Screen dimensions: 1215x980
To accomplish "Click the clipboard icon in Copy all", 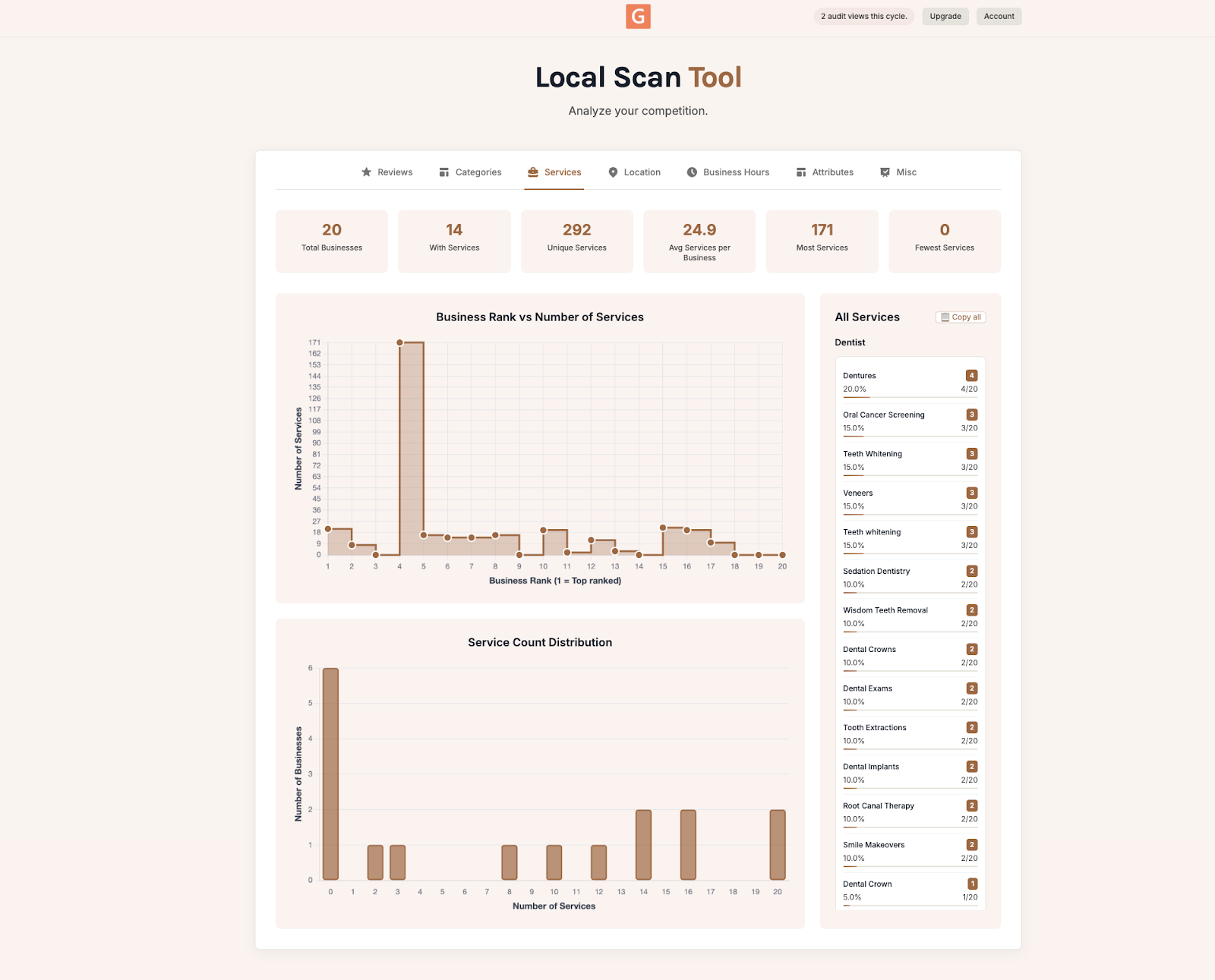I will pyautogui.click(x=945, y=317).
